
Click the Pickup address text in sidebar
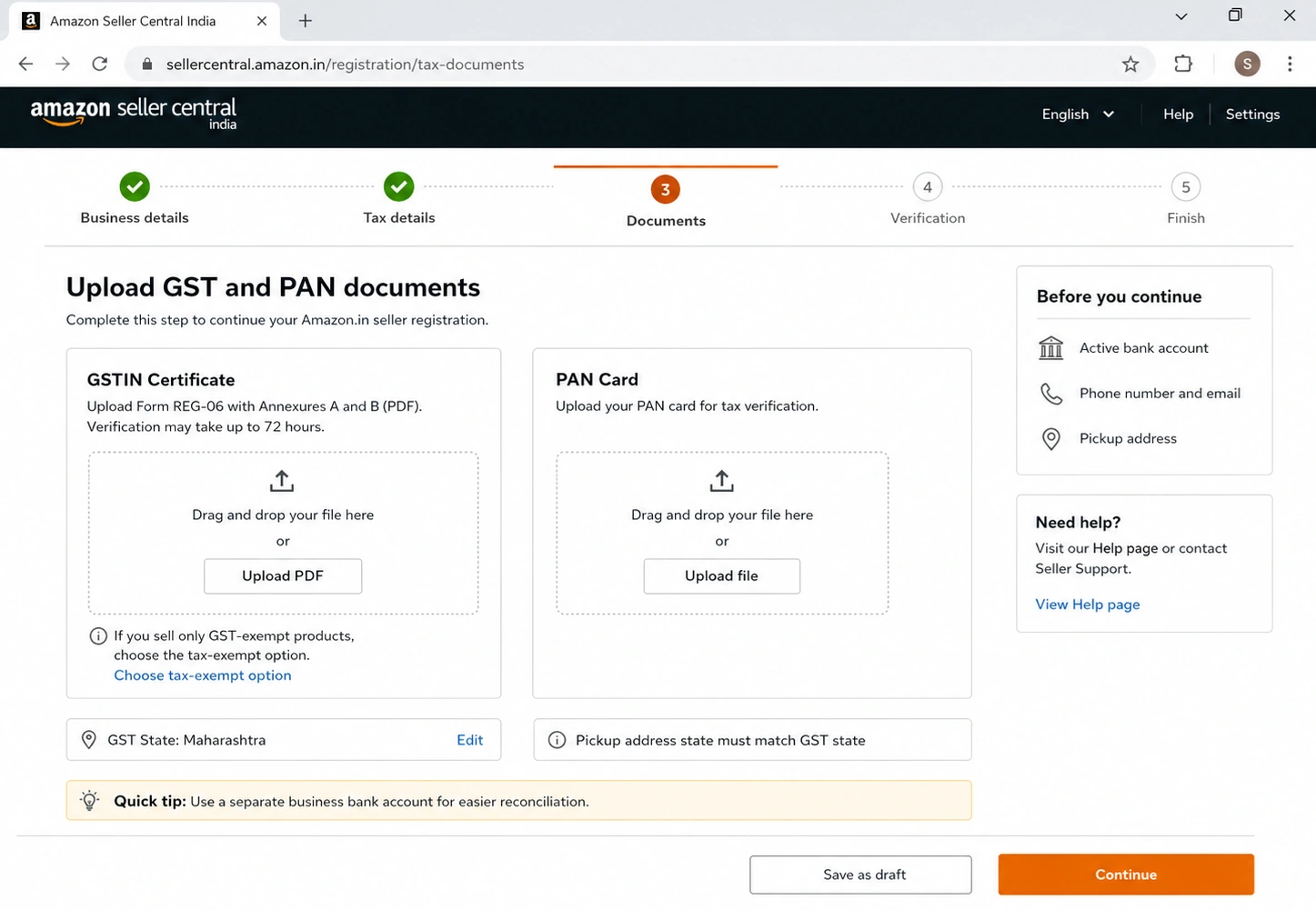(x=1128, y=438)
